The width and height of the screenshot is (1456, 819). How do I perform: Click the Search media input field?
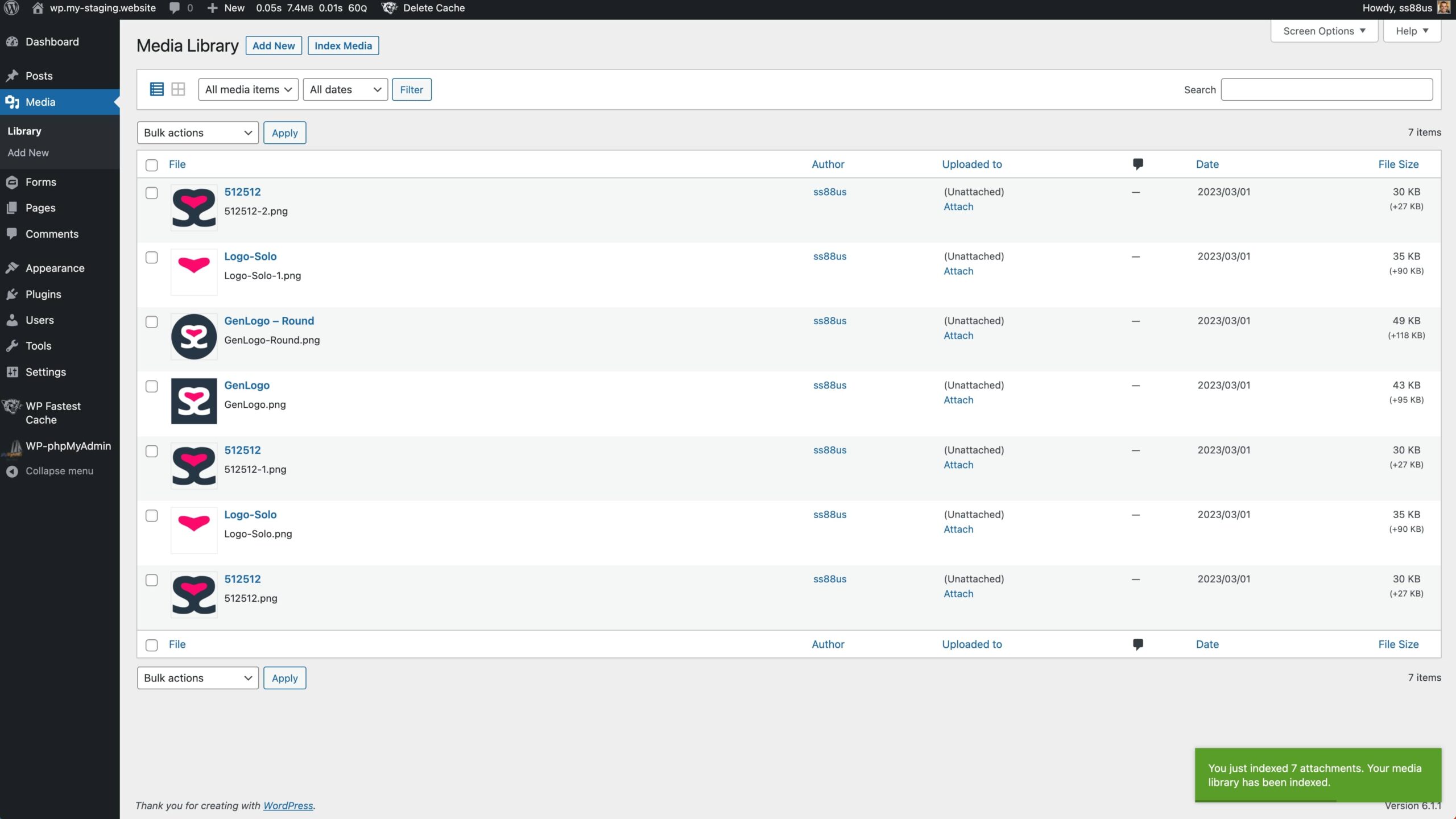pos(1326,89)
